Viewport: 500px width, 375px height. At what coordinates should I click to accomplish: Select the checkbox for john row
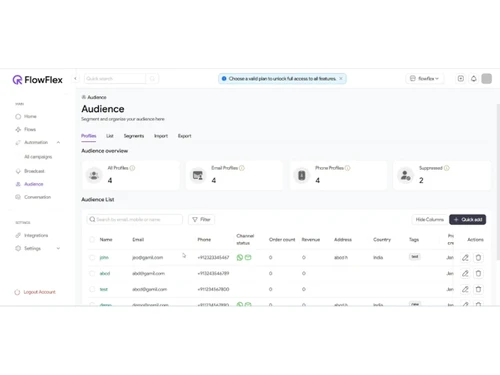(x=92, y=257)
